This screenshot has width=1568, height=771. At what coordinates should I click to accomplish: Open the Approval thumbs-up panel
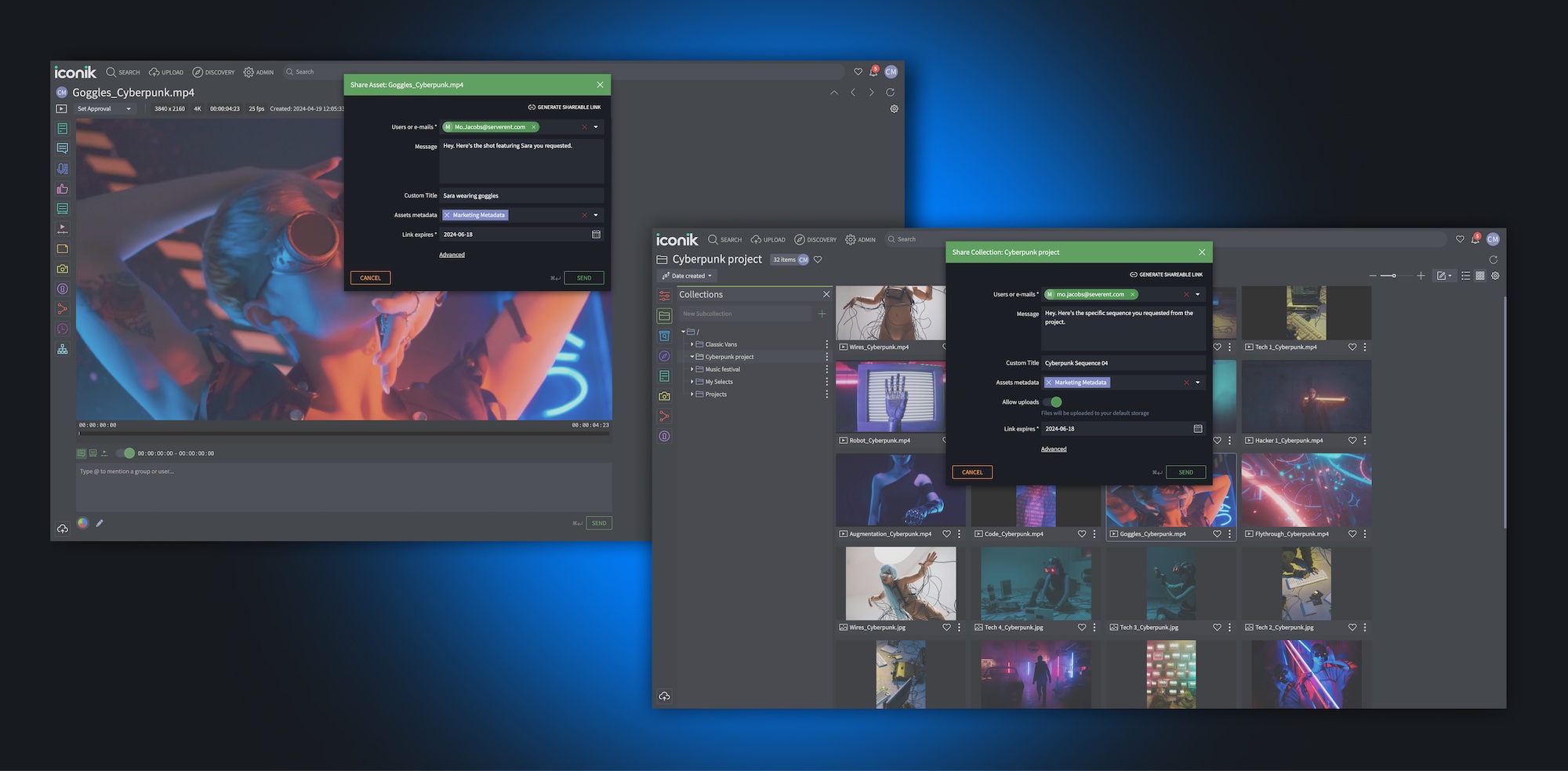(x=62, y=188)
